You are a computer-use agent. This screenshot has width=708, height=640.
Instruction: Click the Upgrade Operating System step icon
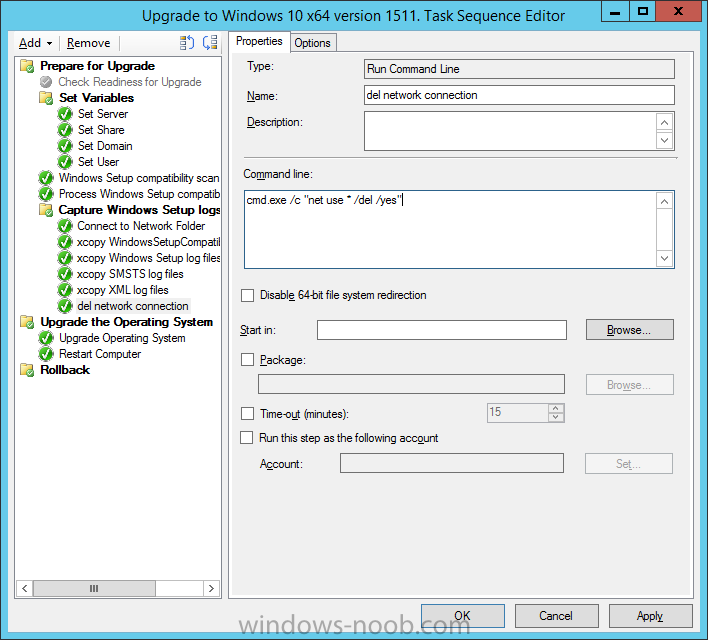46,338
